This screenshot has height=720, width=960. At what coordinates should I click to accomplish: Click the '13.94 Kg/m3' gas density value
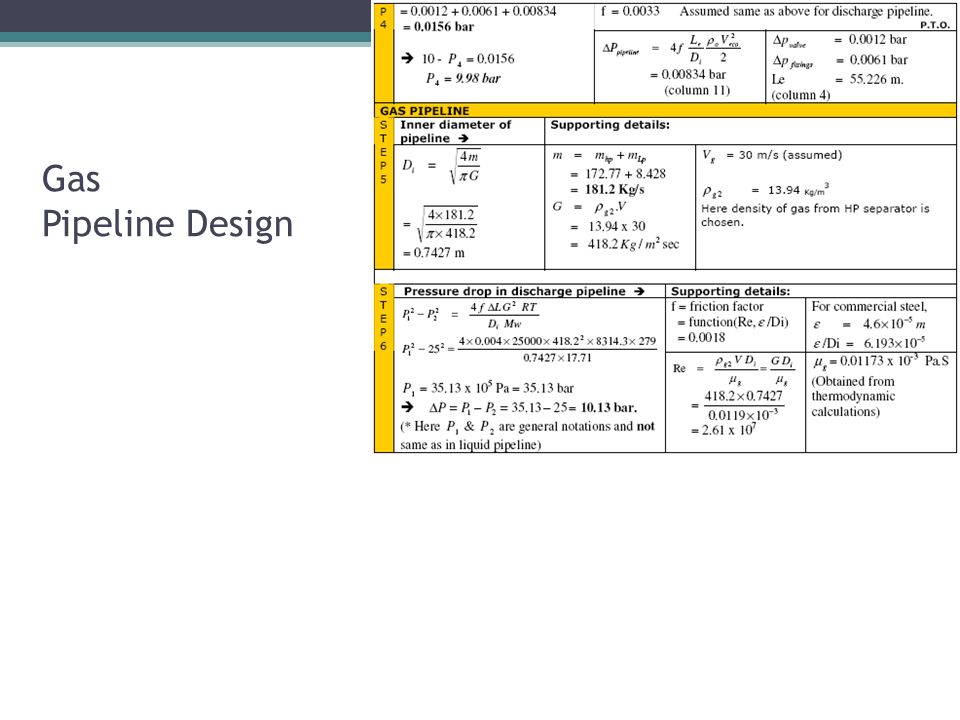[798, 190]
